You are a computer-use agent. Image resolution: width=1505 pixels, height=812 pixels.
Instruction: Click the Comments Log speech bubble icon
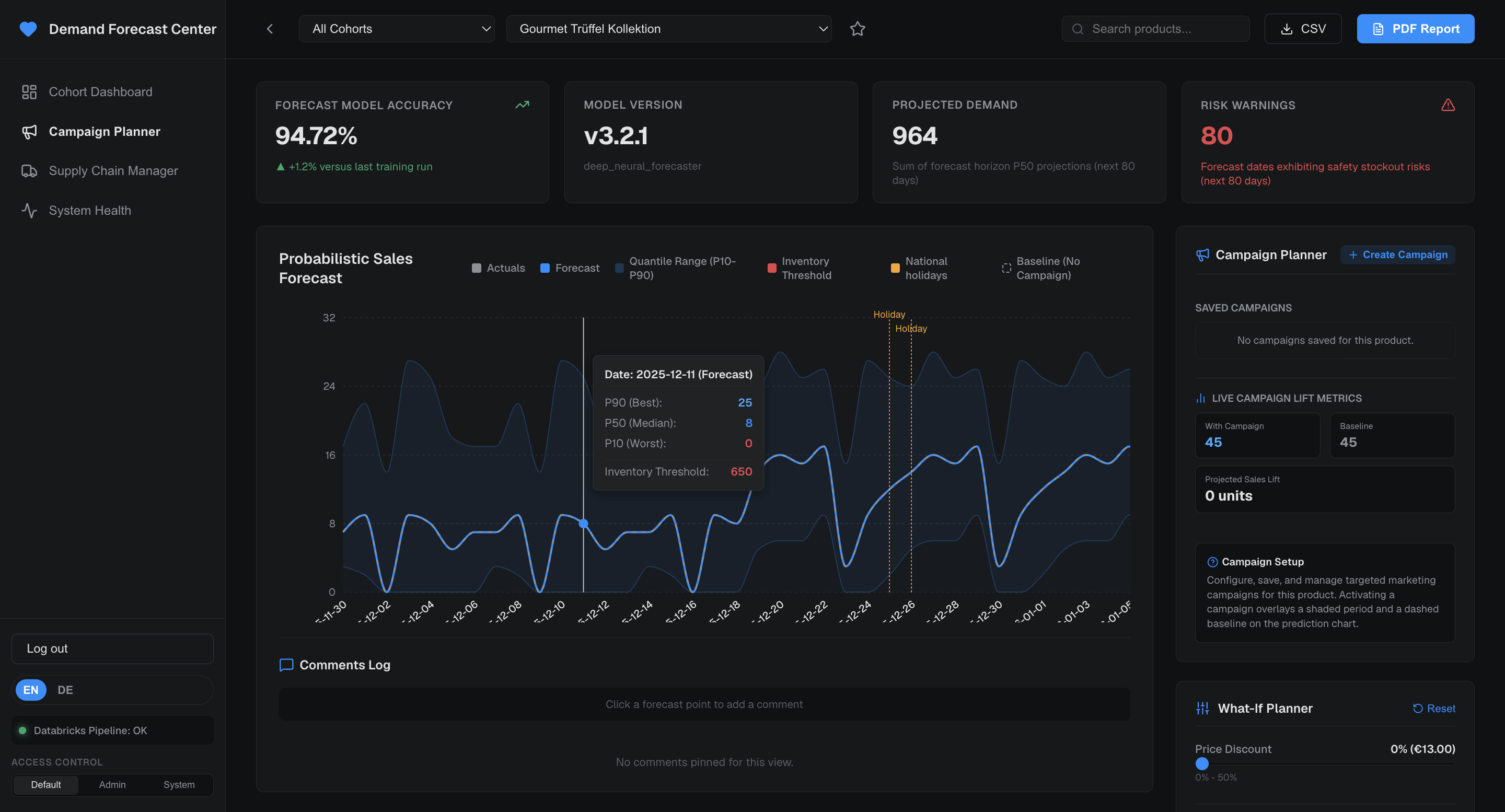pyautogui.click(x=286, y=665)
